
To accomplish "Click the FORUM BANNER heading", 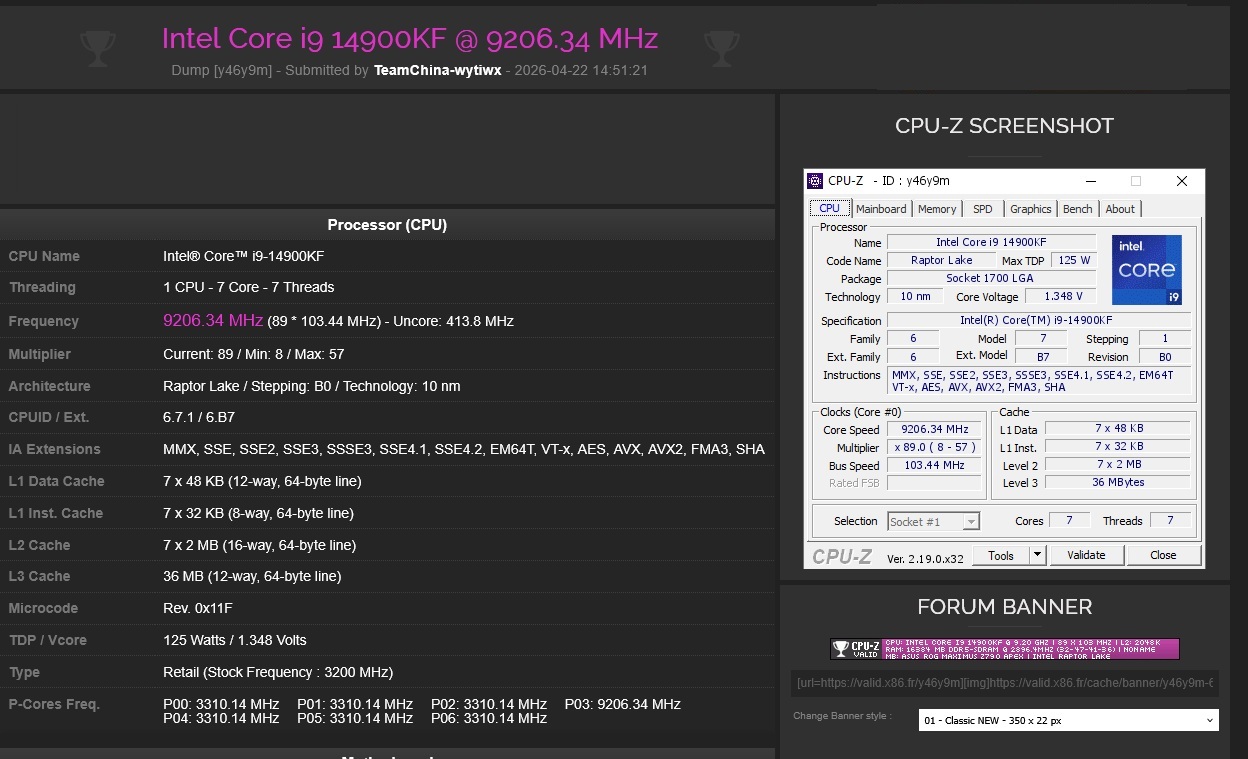I will (x=1004, y=607).
